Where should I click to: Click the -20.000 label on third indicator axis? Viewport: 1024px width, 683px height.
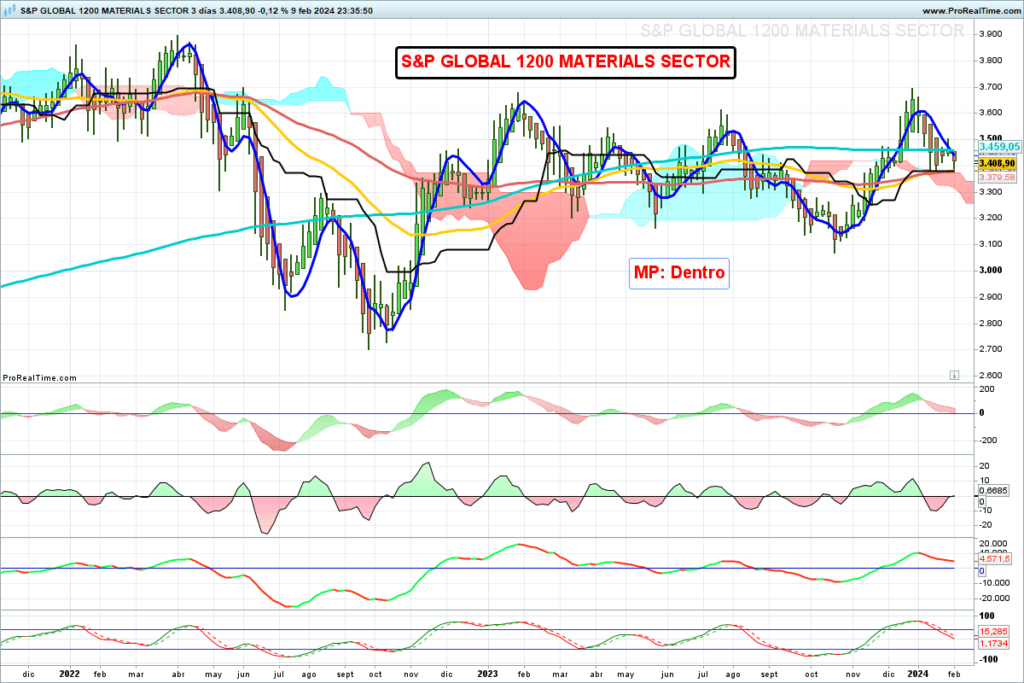click(993, 598)
